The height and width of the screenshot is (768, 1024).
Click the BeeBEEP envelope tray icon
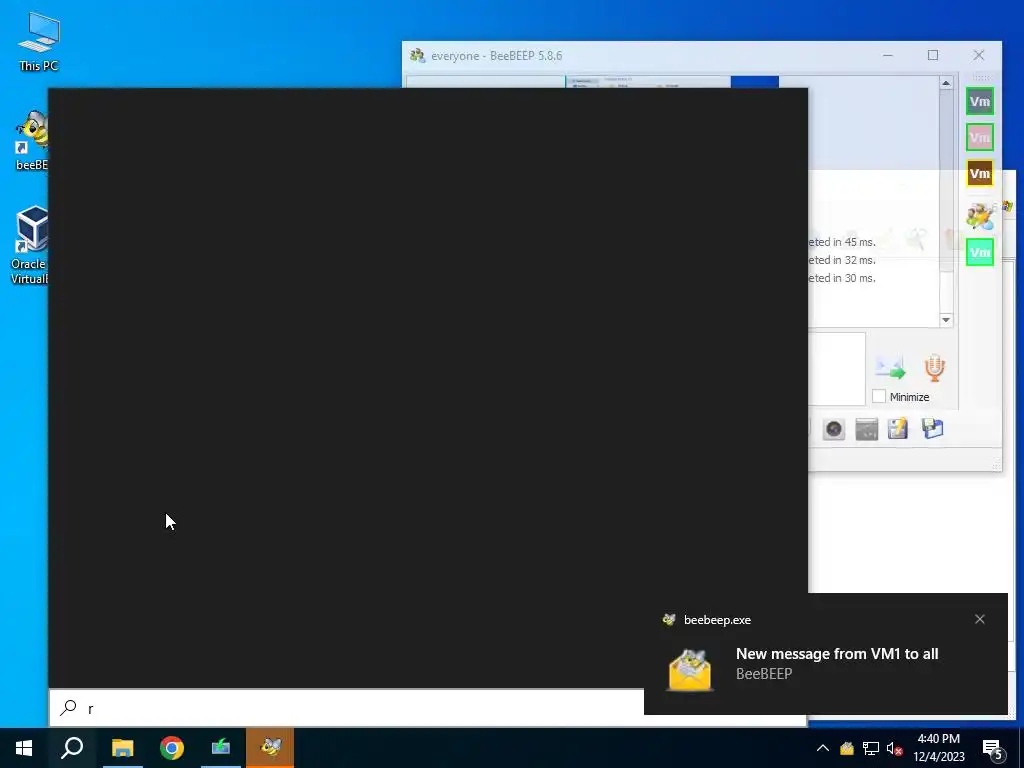coord(846,748)
